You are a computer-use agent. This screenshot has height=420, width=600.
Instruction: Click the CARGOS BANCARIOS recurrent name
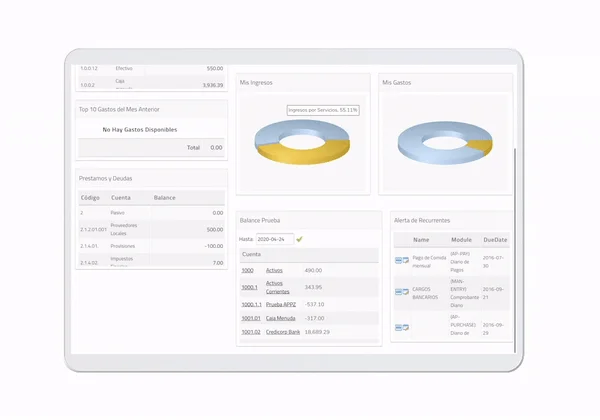[x=425, y=293]
